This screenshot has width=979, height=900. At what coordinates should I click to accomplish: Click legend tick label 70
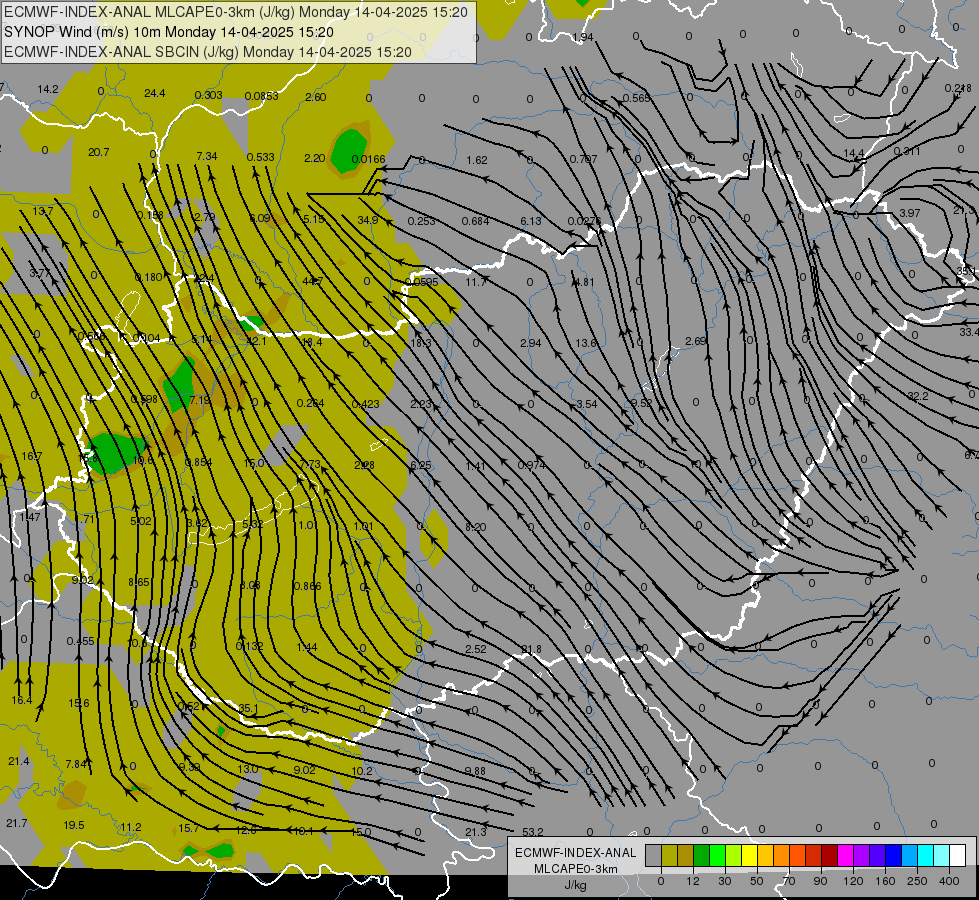click(x=789, y=881)
